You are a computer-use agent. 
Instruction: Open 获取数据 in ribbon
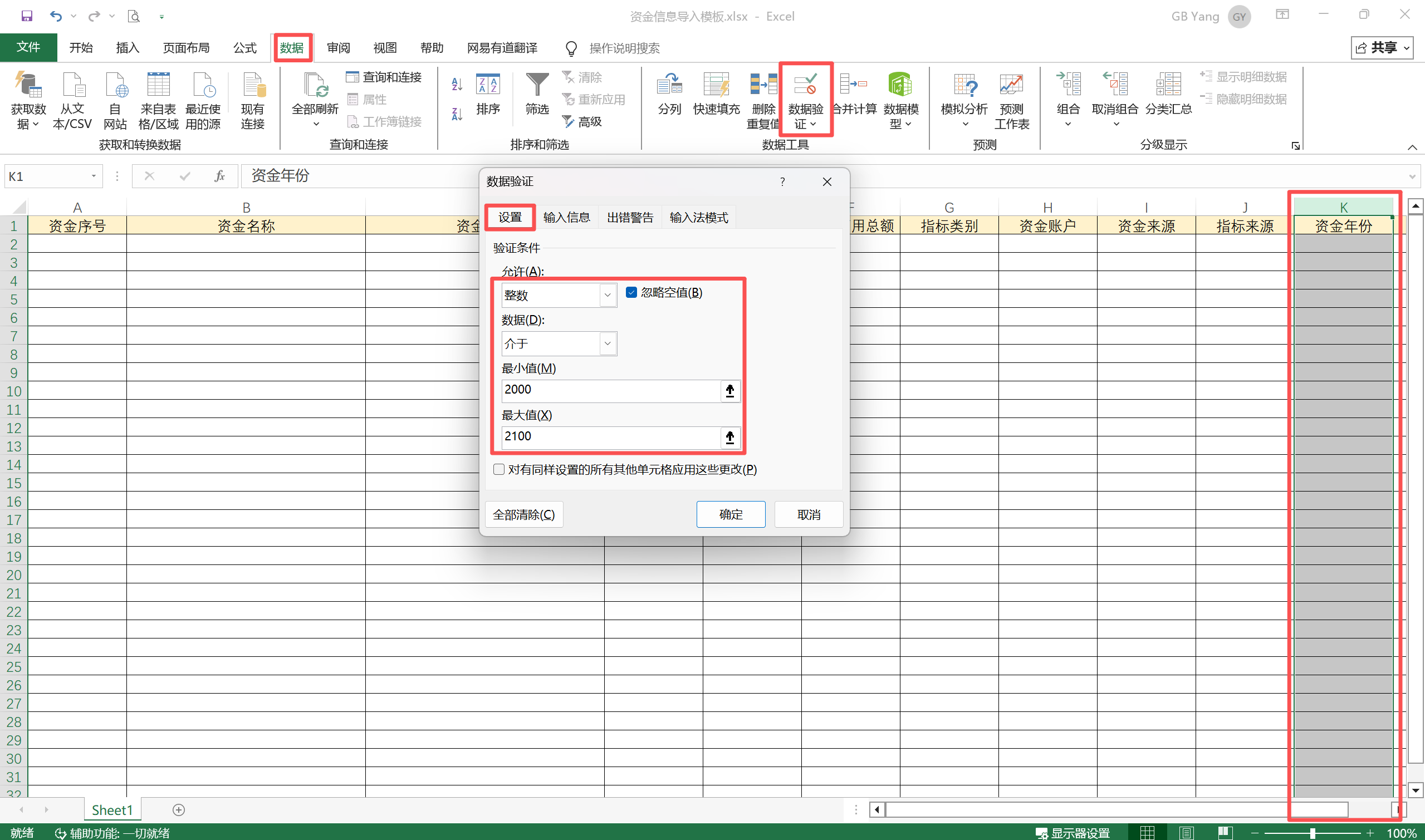[x=28, y=101]
